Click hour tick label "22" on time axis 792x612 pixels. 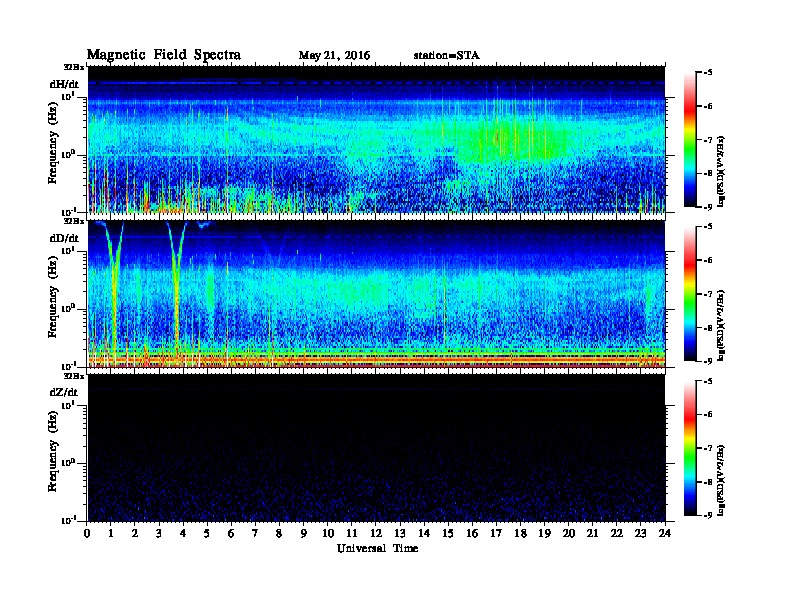617,534
